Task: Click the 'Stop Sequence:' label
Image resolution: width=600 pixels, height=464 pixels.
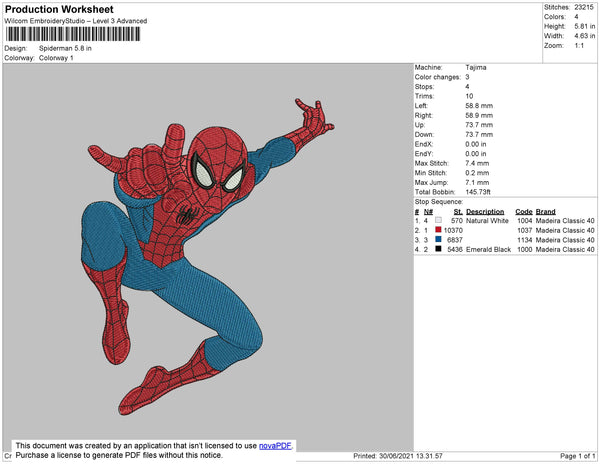Action: click(439, 202)
